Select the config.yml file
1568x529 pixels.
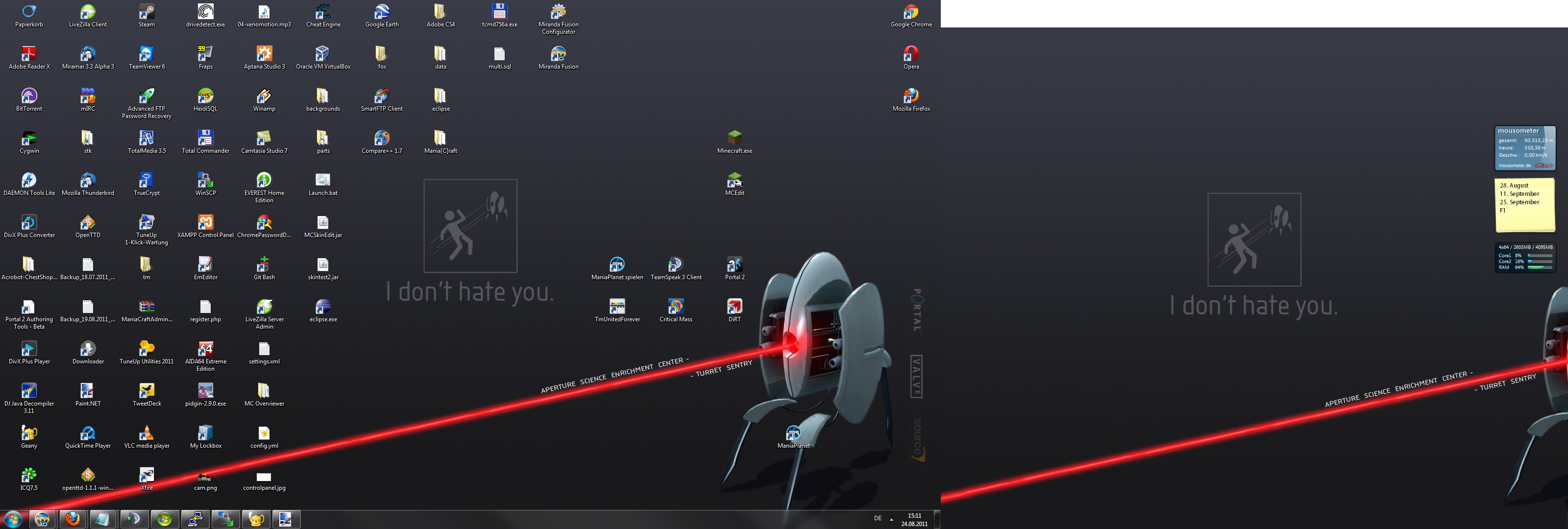[x=264, y=436]
